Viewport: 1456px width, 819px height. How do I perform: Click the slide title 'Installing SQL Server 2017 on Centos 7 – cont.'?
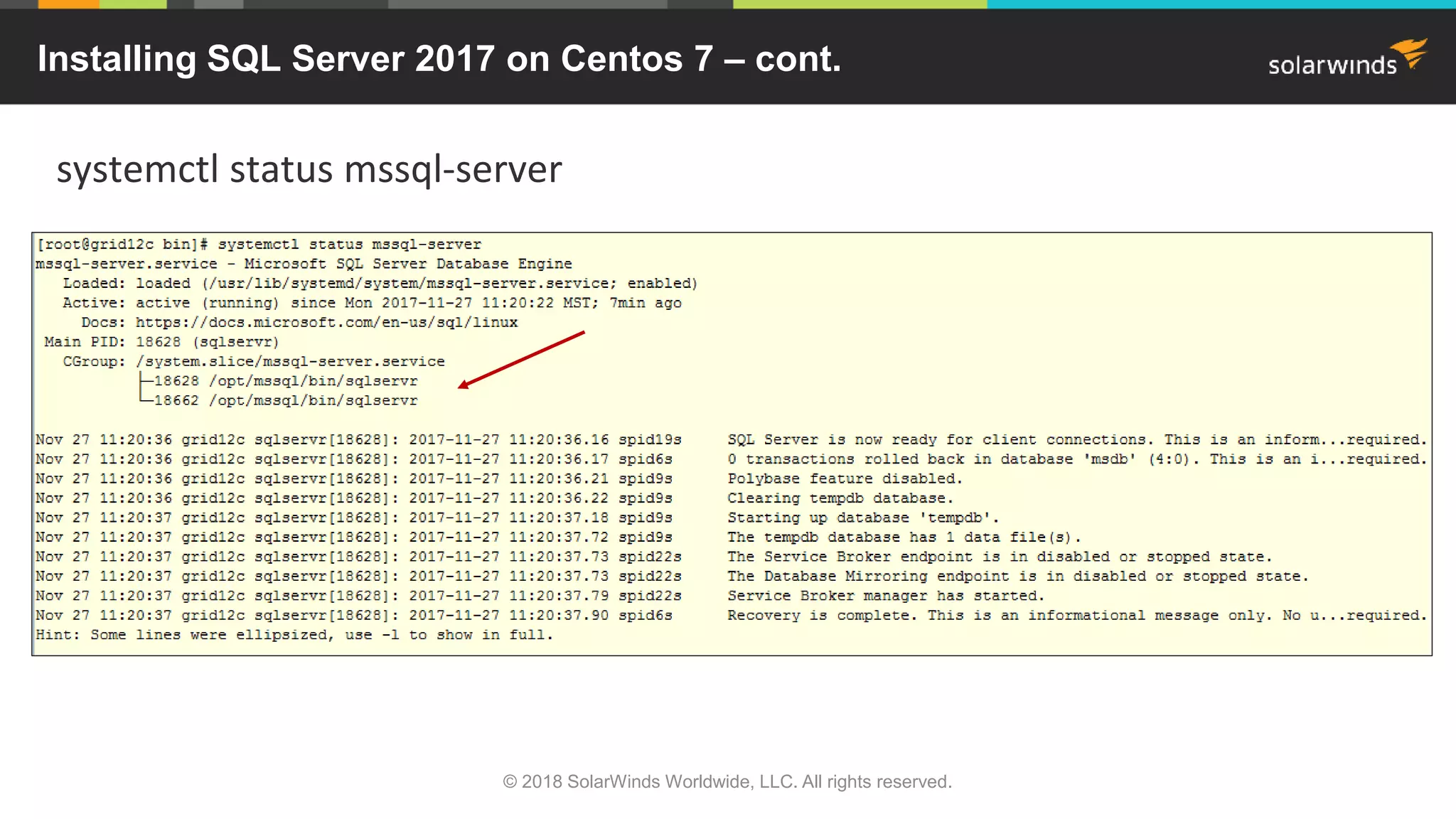(439, 58)
